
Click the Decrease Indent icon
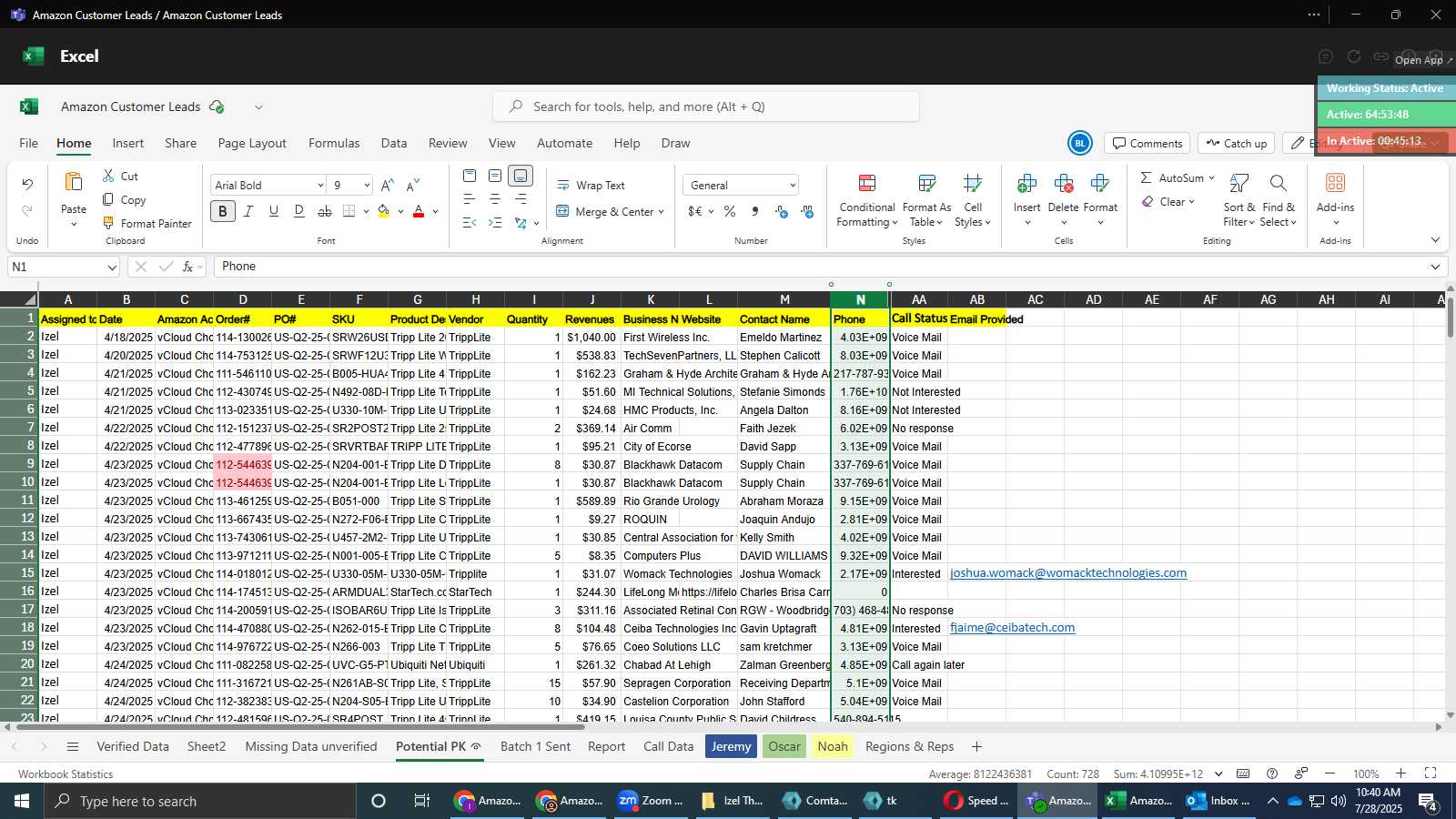470,223
